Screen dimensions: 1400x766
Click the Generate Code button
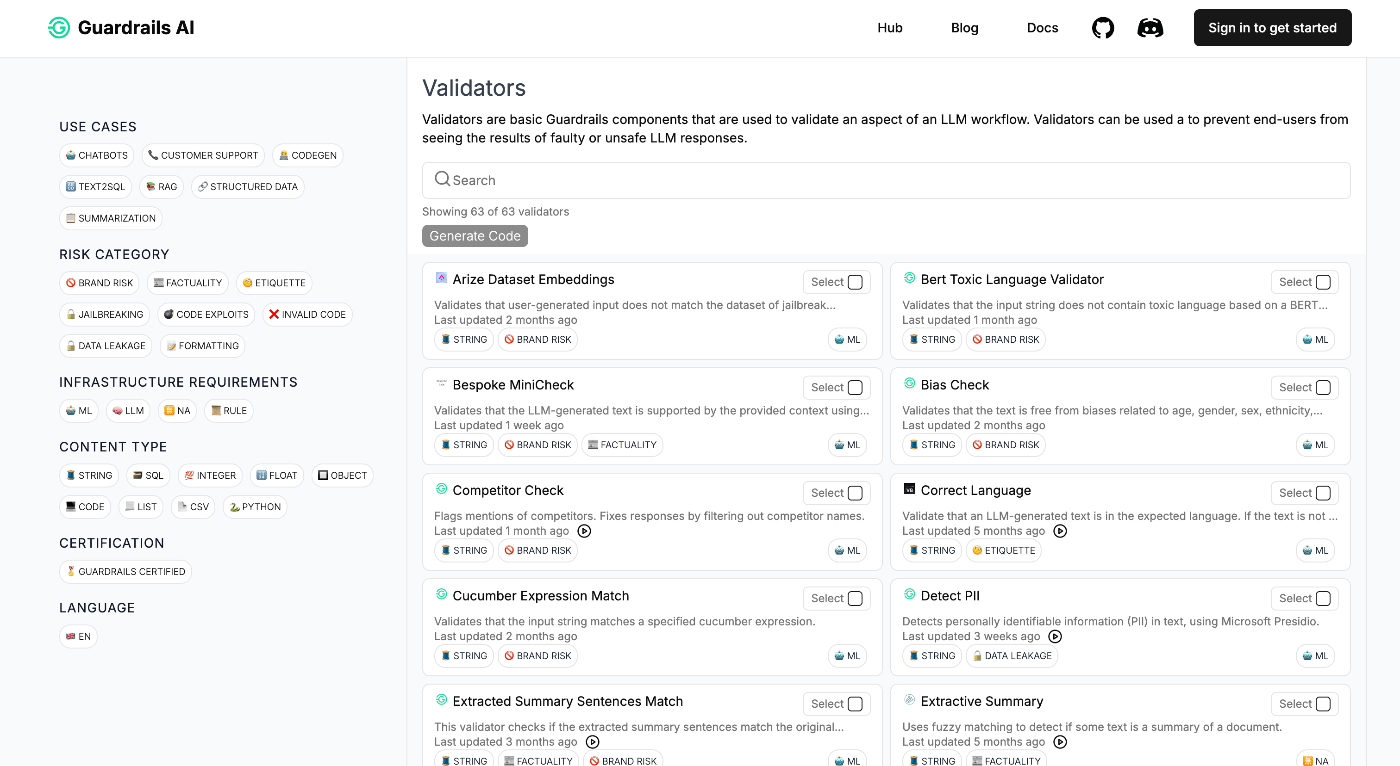click(x=475, y=236)
